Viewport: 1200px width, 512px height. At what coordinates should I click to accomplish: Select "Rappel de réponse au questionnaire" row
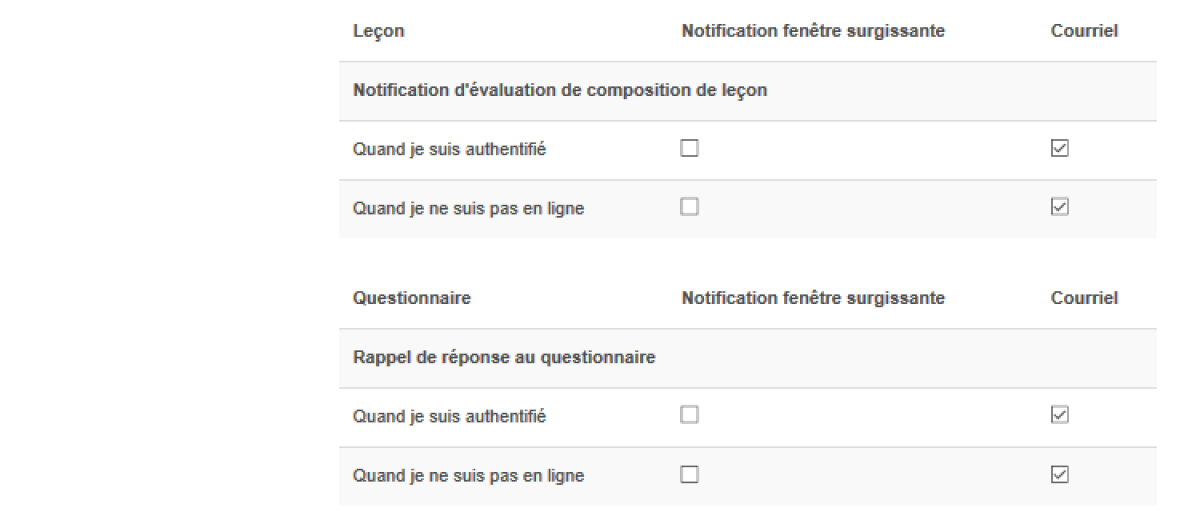tap(504, 357)
